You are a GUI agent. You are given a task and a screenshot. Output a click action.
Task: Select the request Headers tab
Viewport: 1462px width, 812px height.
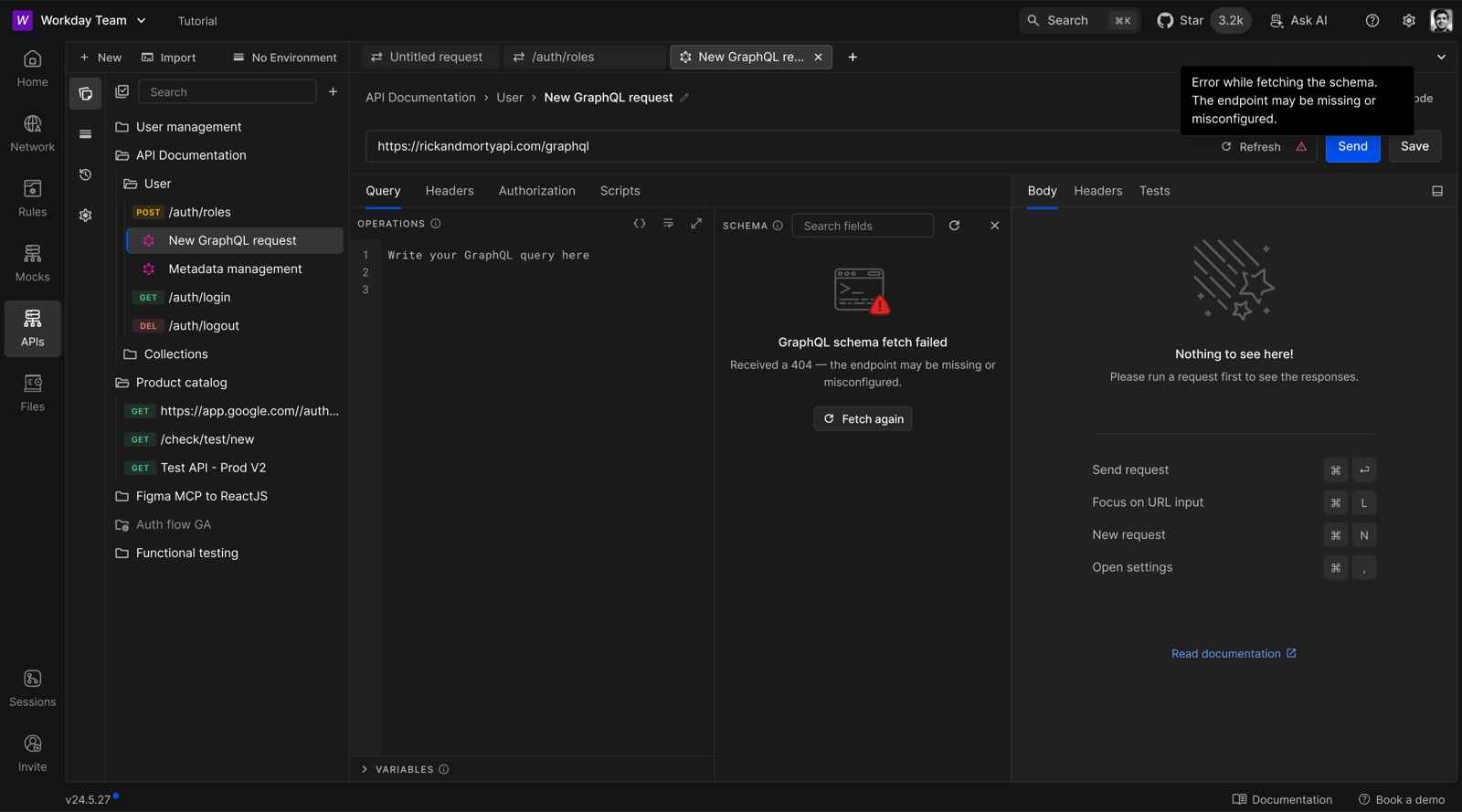(450, 191)
